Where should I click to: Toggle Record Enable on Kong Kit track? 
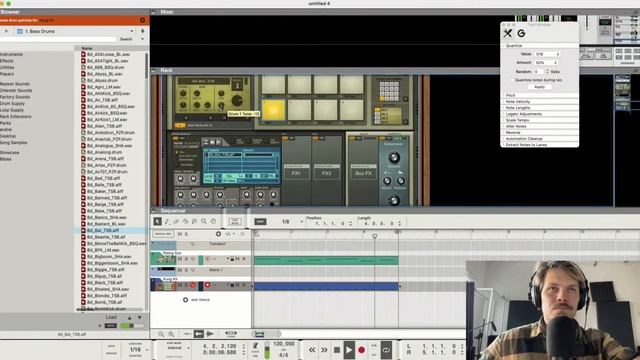pos(207,285)
